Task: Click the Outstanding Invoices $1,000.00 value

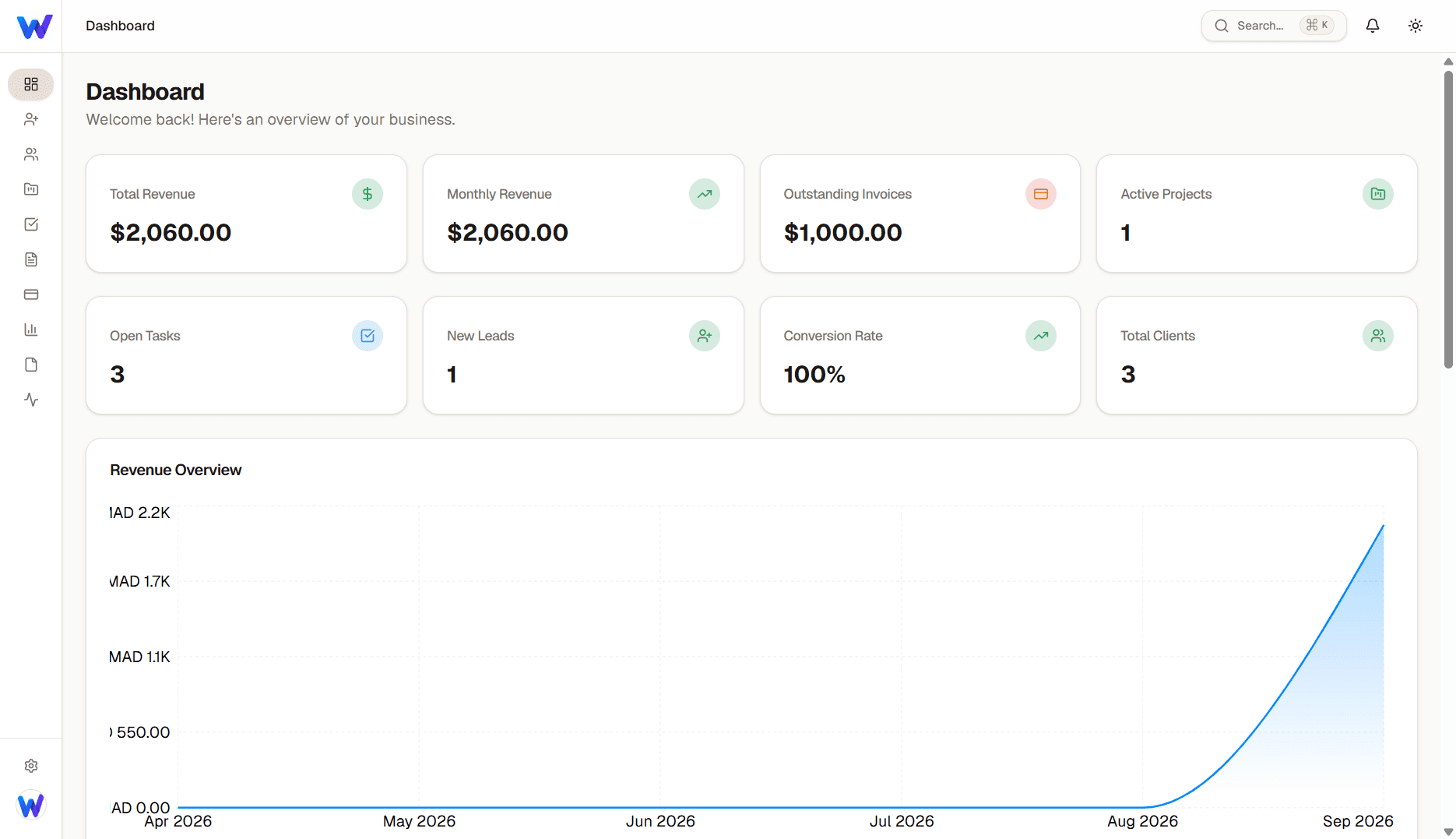Action: (842, 232)
